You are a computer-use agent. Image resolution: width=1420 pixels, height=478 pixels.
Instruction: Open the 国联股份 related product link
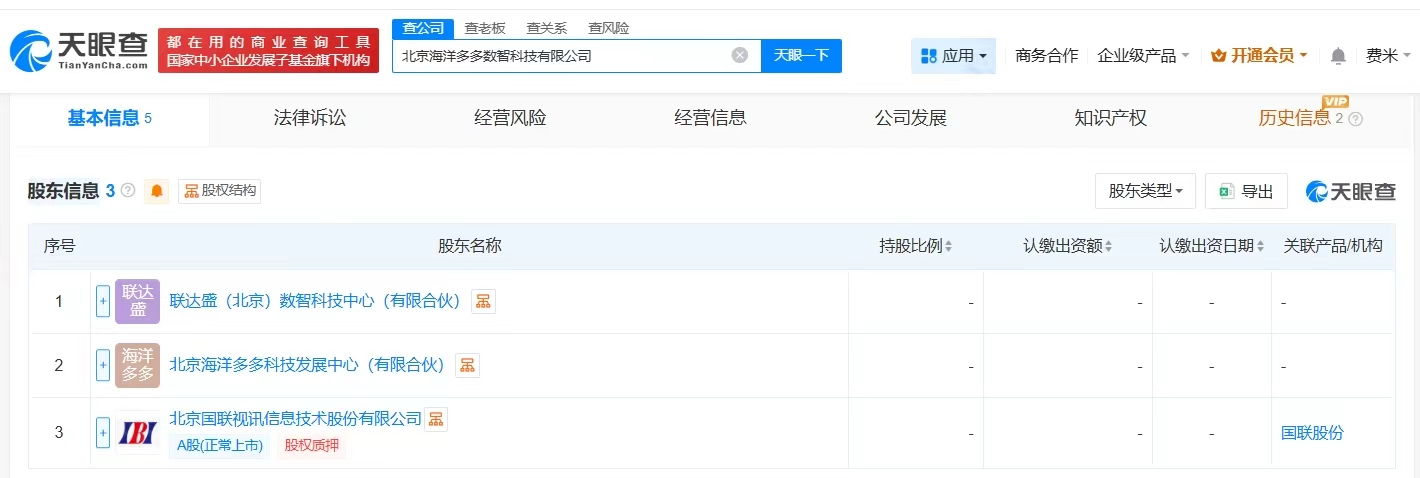(x=1312, y=433)
